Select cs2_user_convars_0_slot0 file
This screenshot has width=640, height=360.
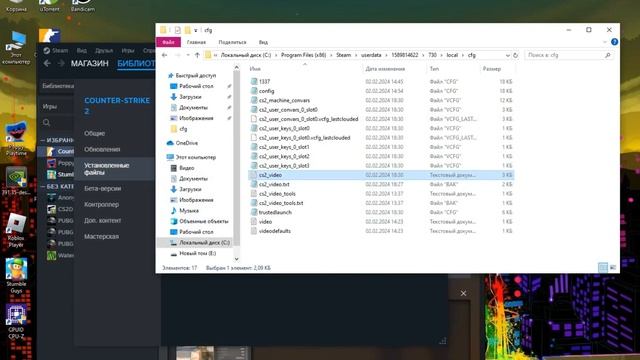(x=288, y=110)
